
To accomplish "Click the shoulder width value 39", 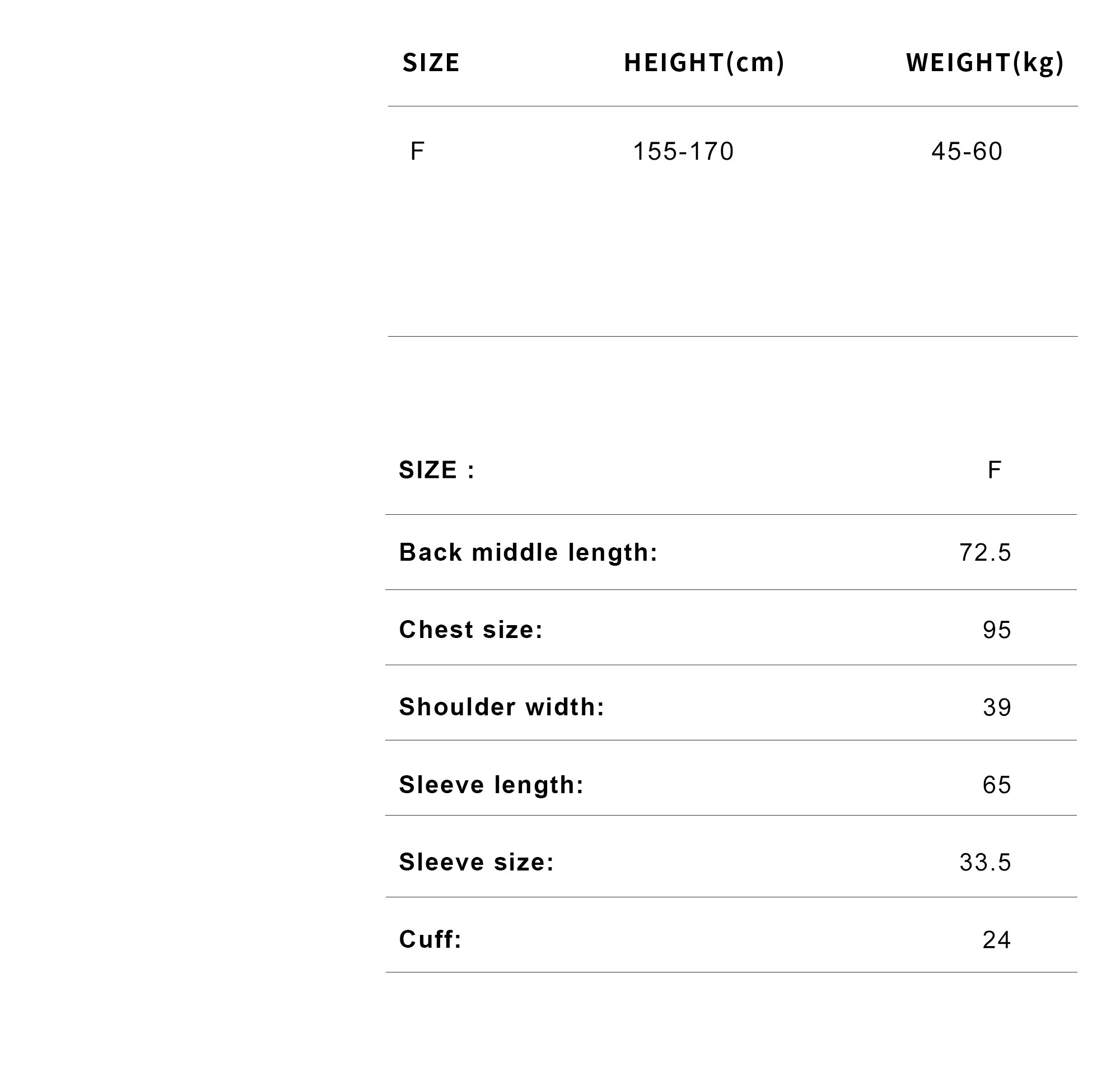I will click(997, 708).
